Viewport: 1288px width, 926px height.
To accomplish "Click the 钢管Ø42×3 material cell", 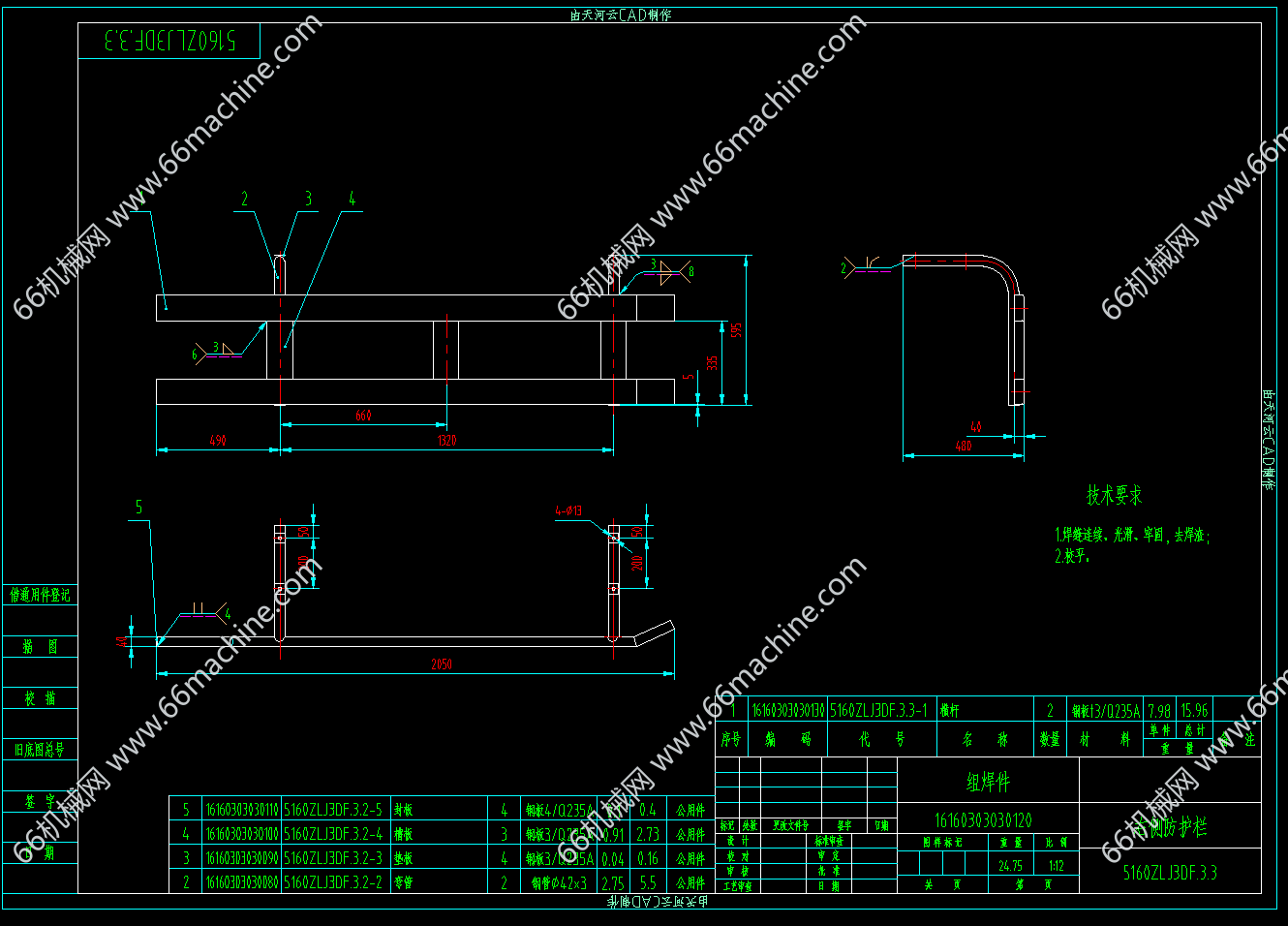I will (559, 883).
